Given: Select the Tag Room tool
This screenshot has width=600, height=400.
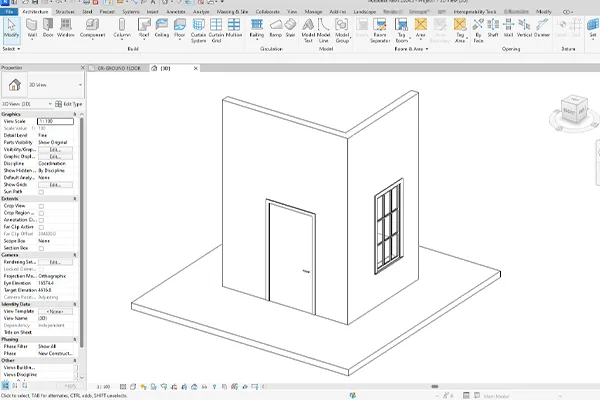Looking at the screenshot, I should point(401,31).
